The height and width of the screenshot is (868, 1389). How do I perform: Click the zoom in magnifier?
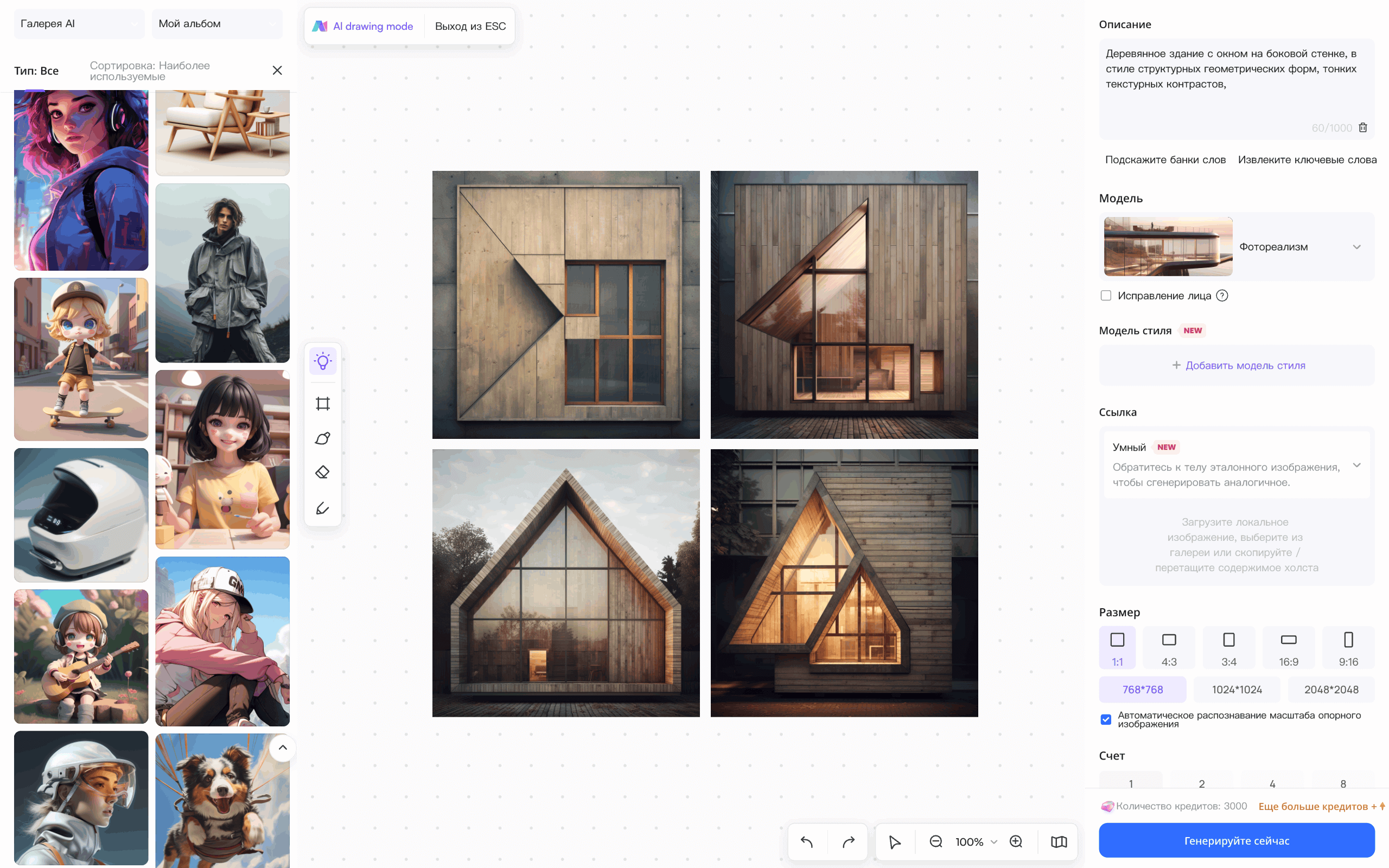[1016, 841]
